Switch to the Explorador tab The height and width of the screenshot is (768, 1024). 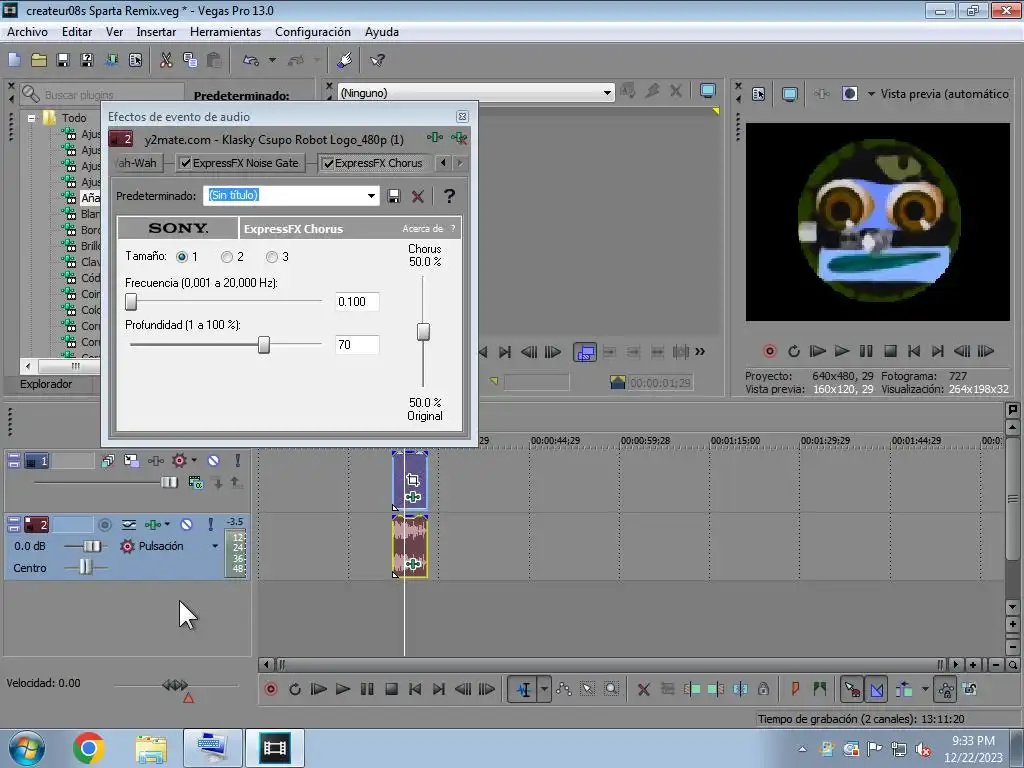(x=46, y=384)
